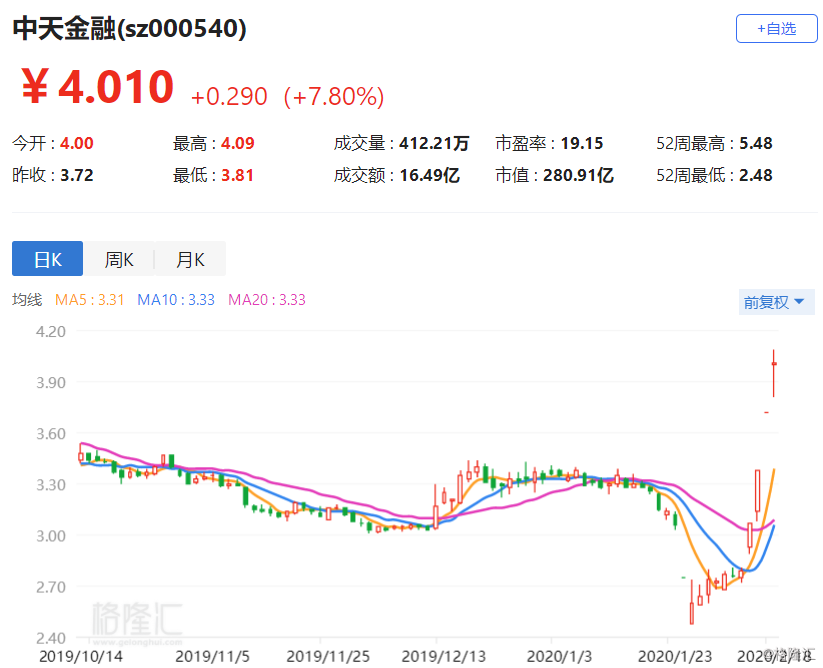
Task: Click the latest red candlestick near 4.00
Action: 774,373
